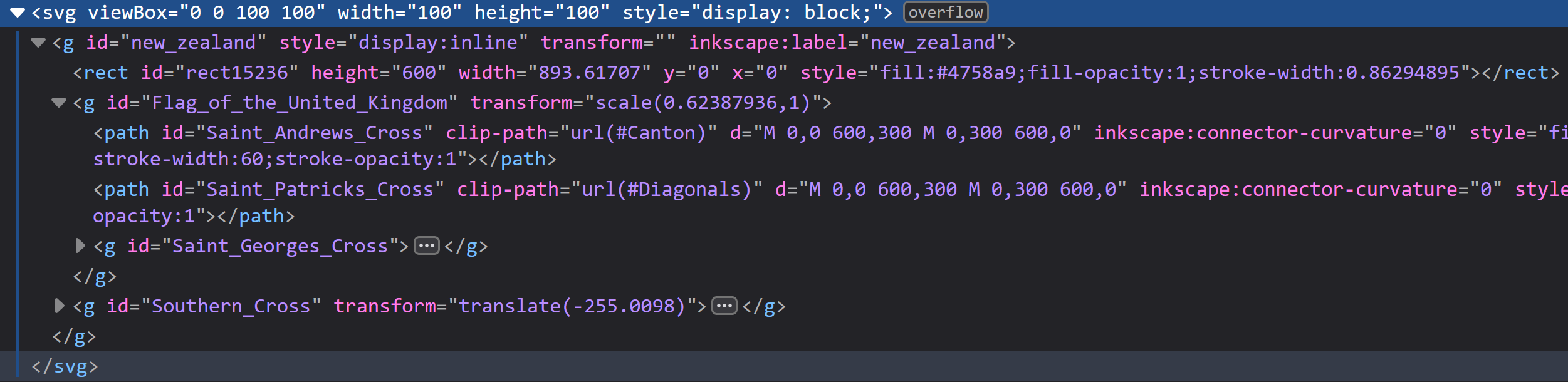Viewport: 1568px width, 382px height.
Task: Click translate(-255.0098) transform value
Action: pyautogui.click(x=572, y=306)
